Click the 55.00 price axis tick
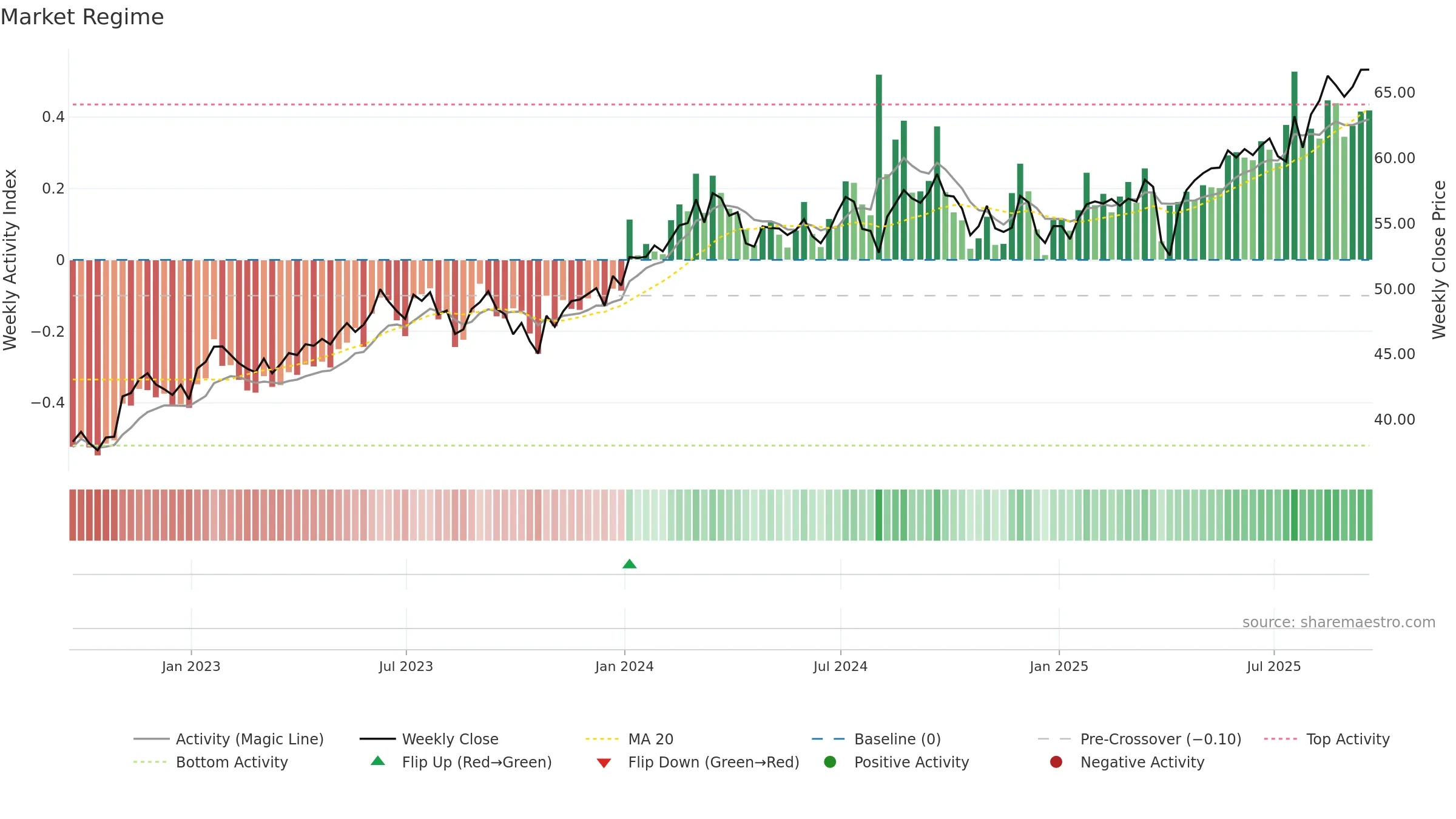 click(1394, 224)
